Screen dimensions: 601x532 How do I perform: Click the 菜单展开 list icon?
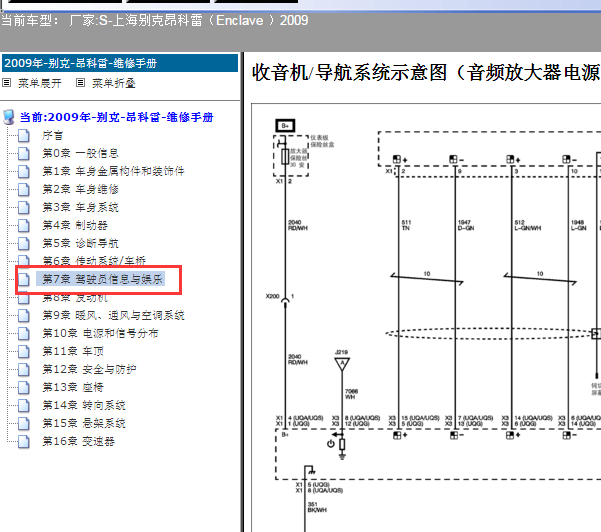click(x=7, y=83)
